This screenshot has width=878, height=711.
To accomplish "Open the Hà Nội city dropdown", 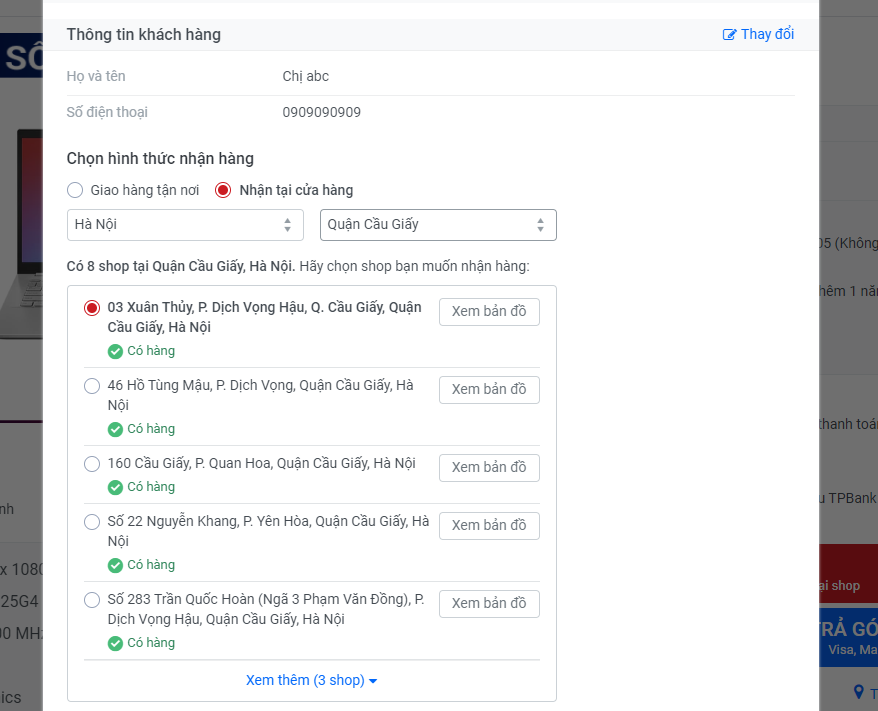I will (185, 225).
